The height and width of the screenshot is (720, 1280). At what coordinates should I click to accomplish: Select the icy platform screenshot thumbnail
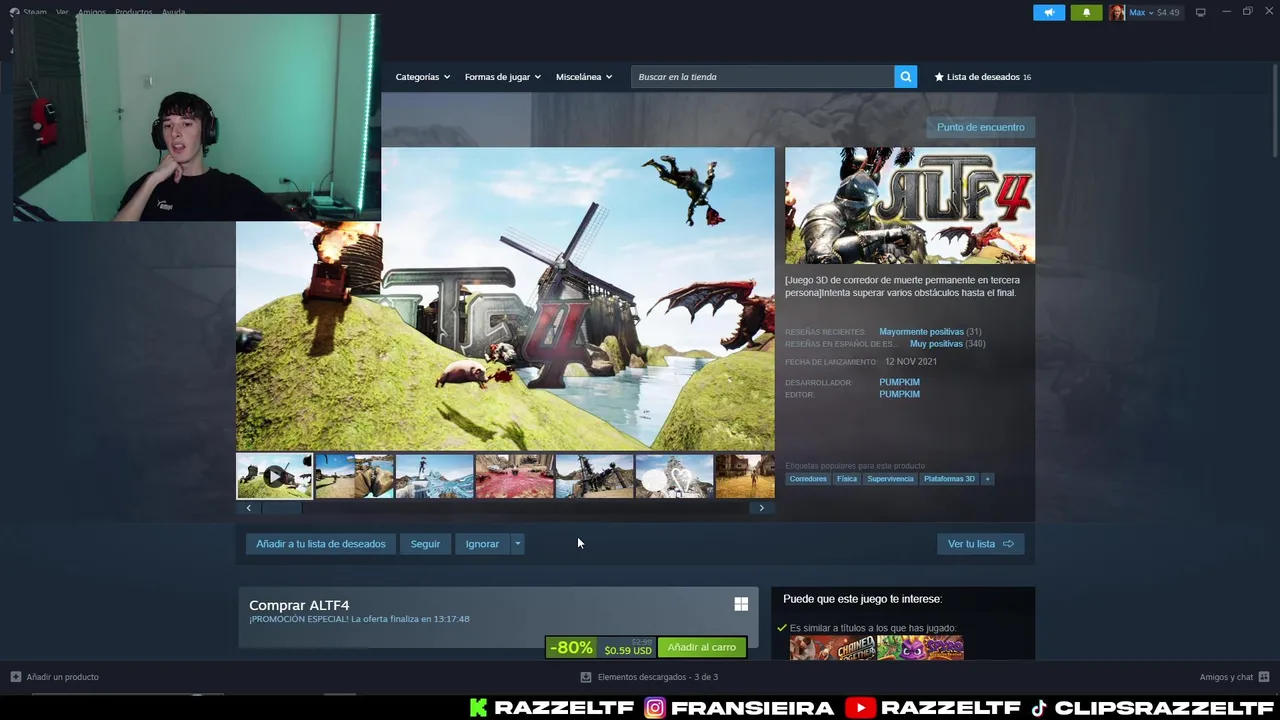click(434, 476)
